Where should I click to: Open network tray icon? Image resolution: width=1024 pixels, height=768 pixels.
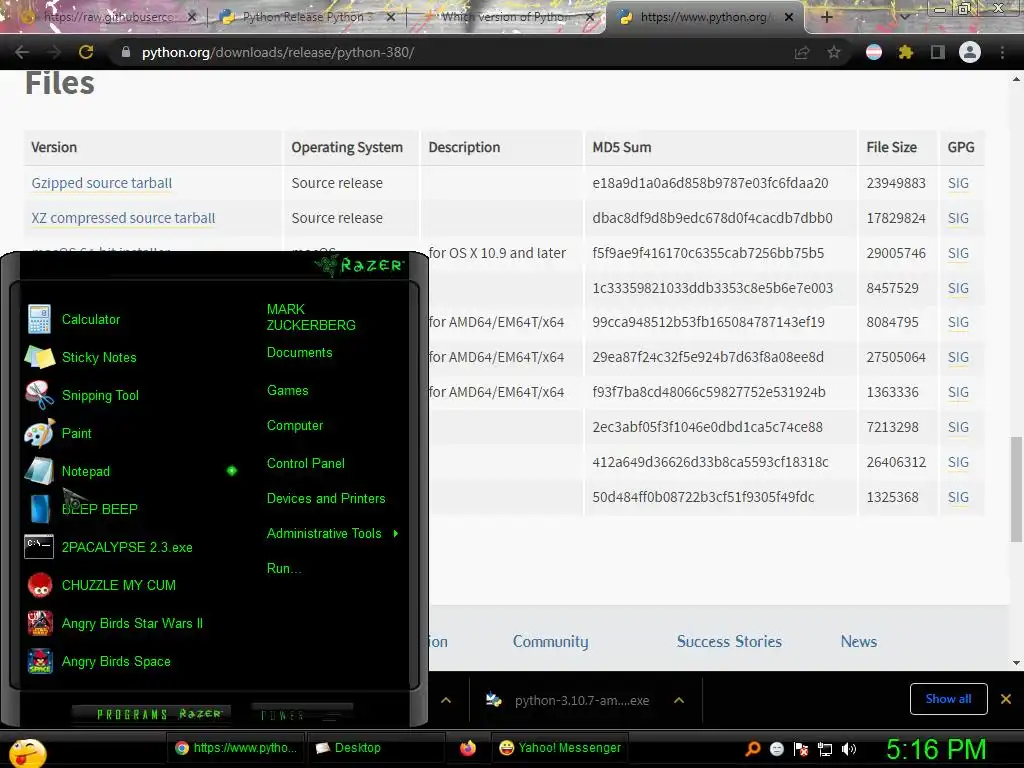tap(825, 749)
